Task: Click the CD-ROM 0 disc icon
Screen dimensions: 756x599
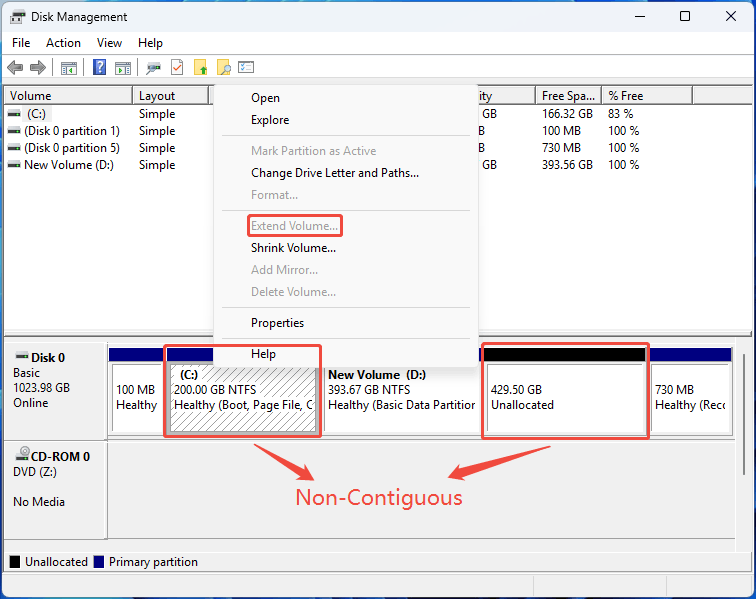Action: (22, 453)
